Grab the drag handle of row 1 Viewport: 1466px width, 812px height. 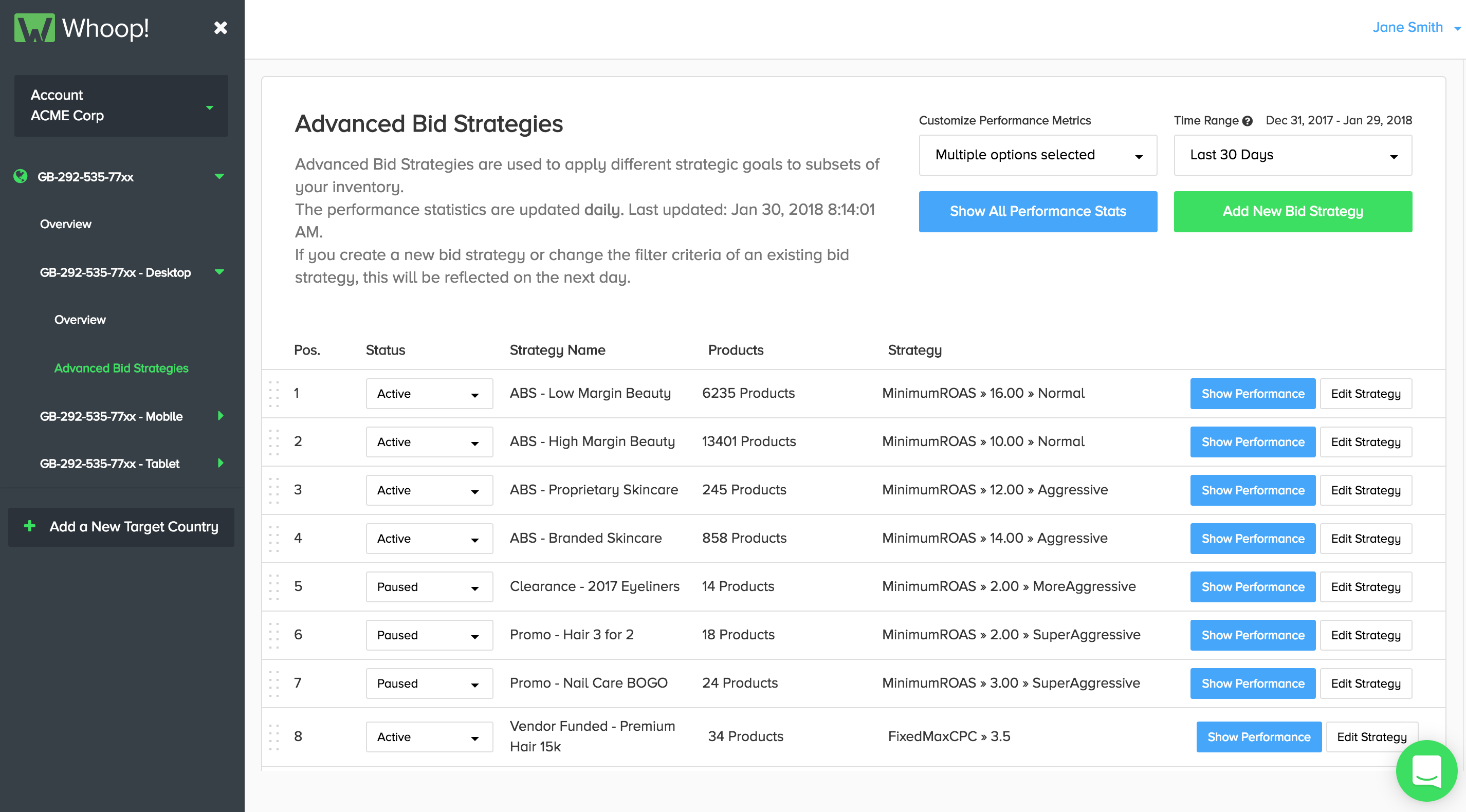pyautogui.click(x=274, y=394)
